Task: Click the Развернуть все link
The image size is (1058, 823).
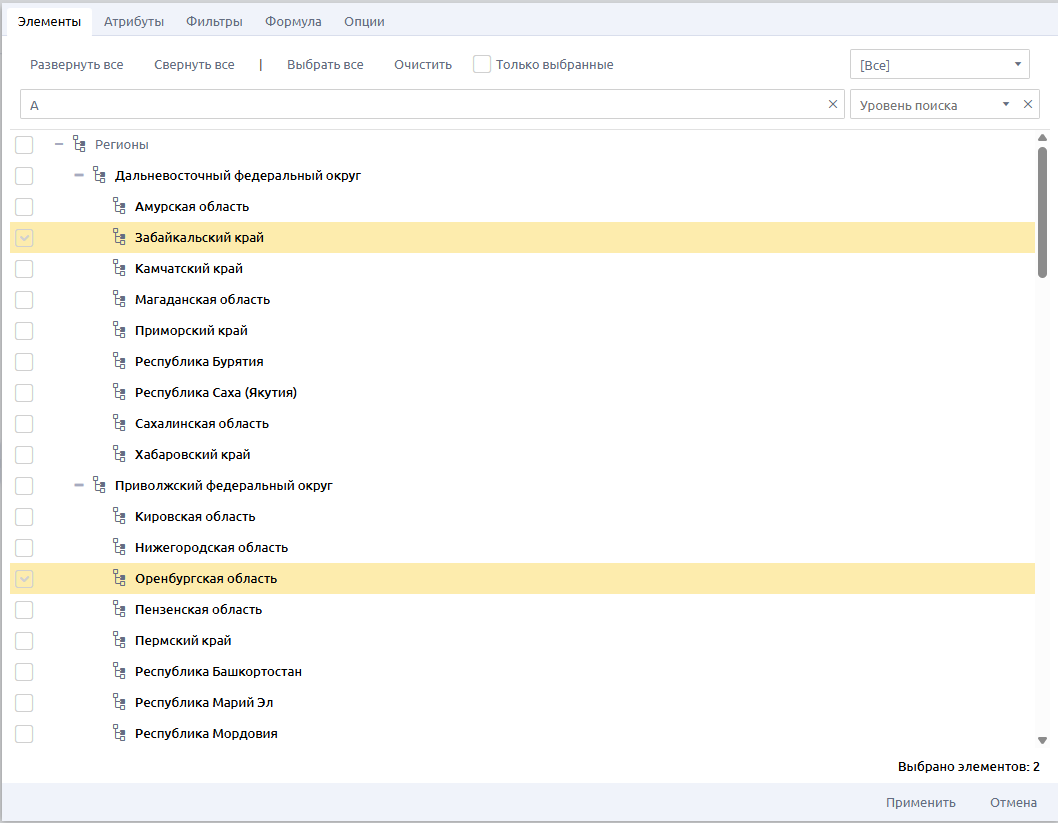Action: pyautogui.click(x=77, y=65)
